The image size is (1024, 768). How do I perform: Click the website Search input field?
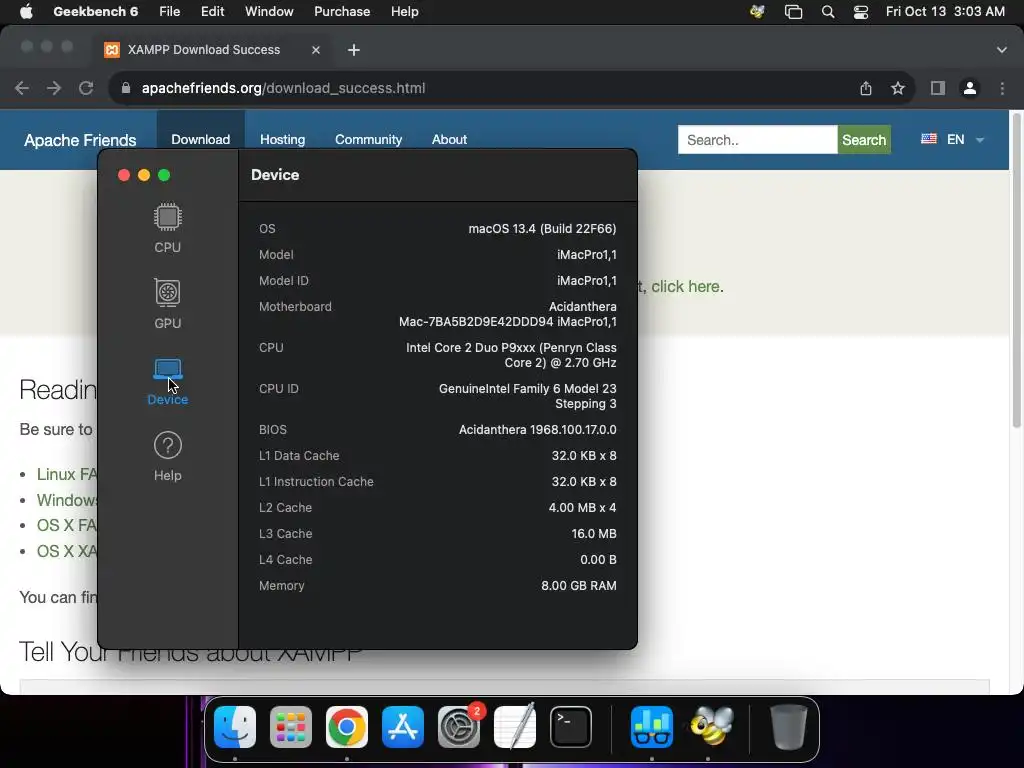(x=758, y=140)
